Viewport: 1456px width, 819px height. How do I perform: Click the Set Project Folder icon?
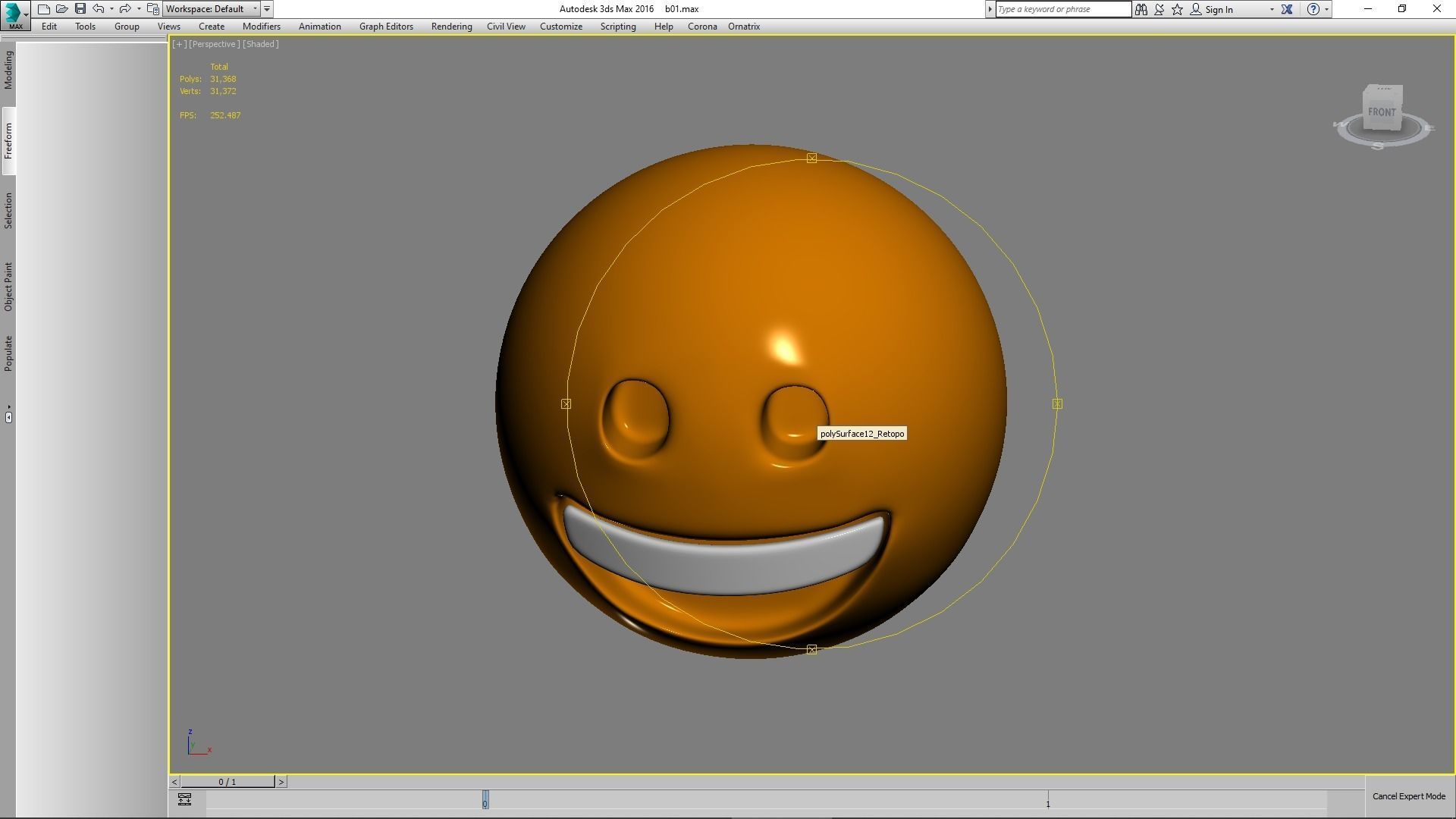coord(153,9)
